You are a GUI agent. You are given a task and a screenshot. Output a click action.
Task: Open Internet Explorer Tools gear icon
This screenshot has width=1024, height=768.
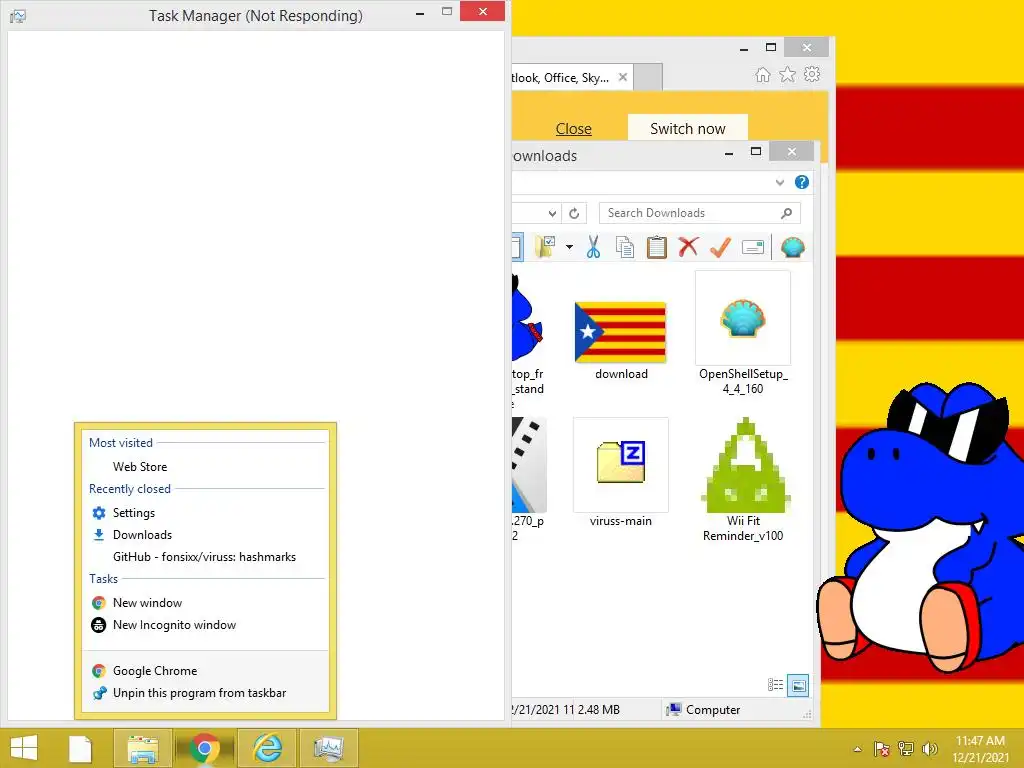[812, 74]
